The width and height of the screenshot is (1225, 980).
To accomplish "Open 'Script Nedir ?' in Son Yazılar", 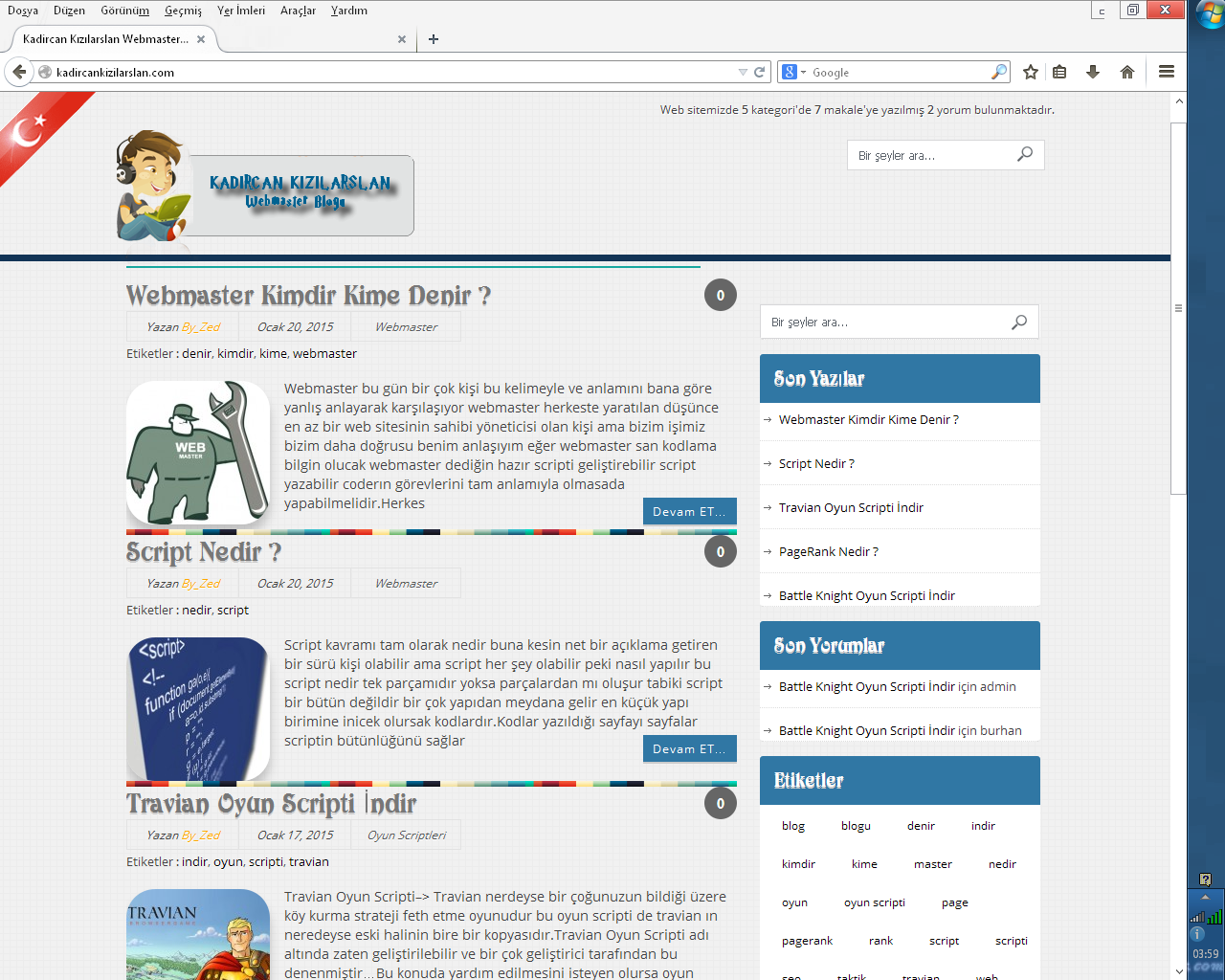I will pos(816,463).
